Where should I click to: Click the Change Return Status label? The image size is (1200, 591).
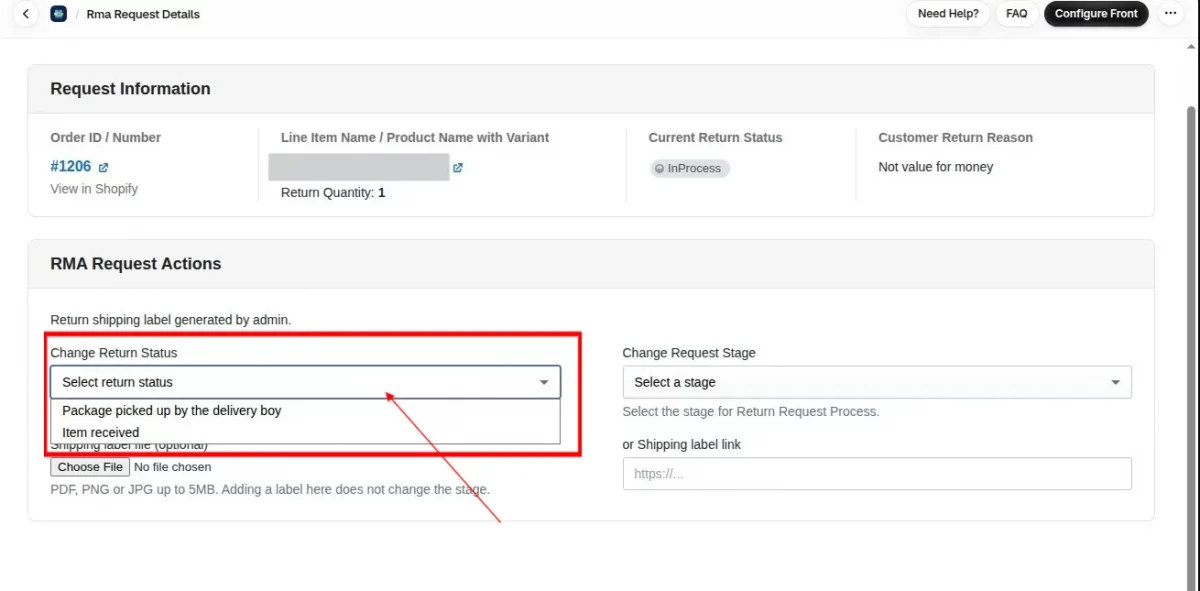click(114, 353)
